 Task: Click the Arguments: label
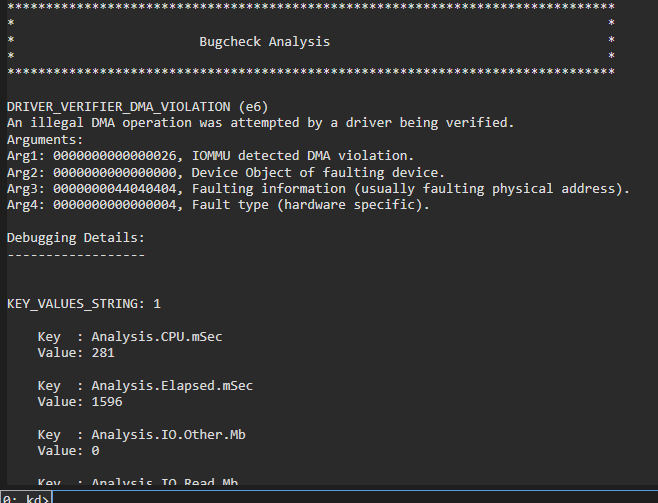(45, 139)
